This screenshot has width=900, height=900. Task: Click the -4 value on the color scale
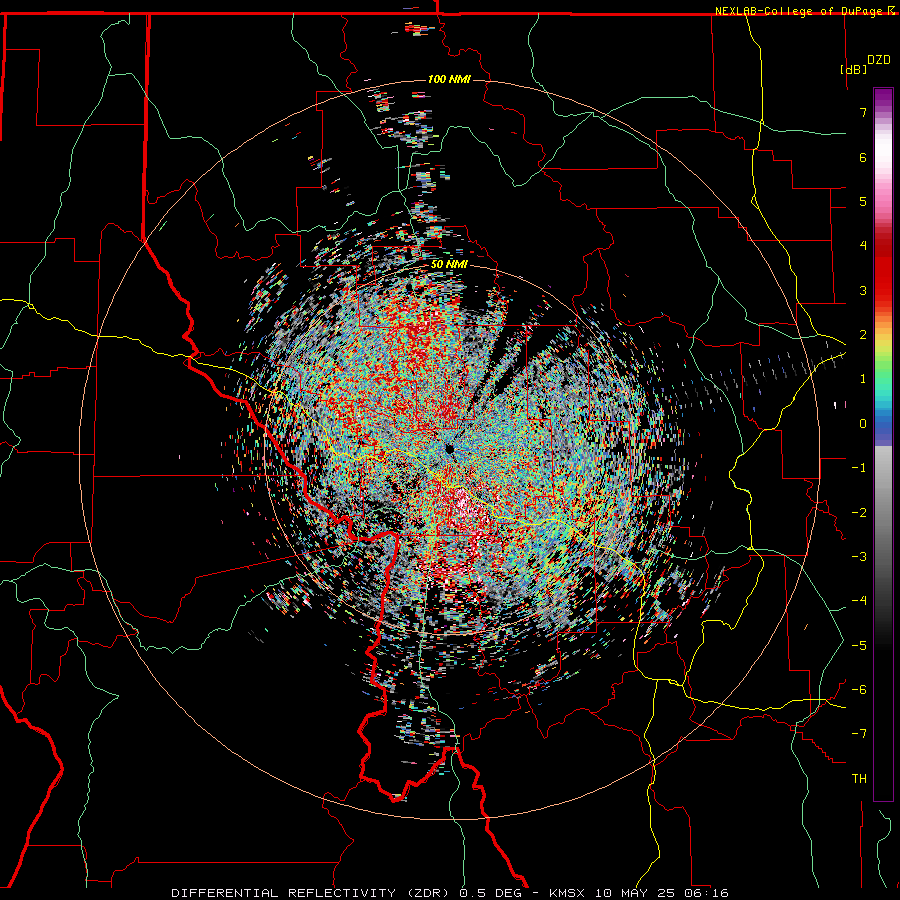[859, 601]
